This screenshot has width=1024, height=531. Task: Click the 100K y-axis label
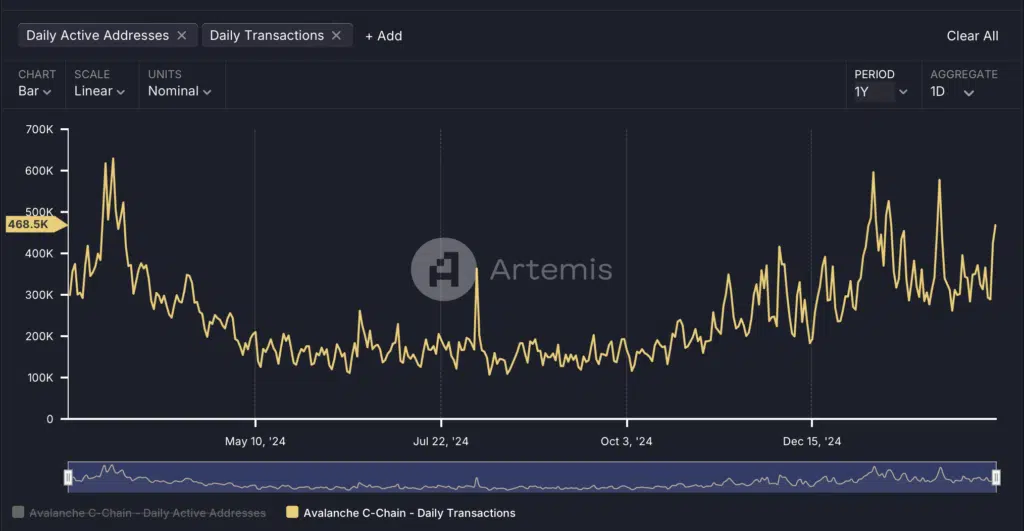pyautogui.click(x=40, y=378)
